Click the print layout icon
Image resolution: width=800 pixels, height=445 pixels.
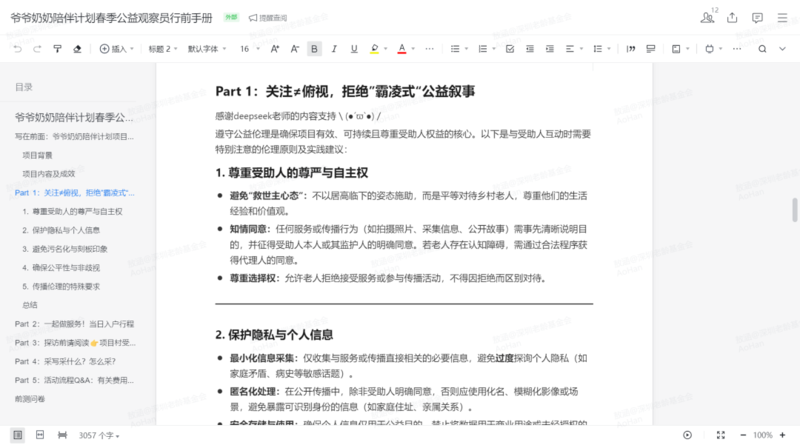62,435
